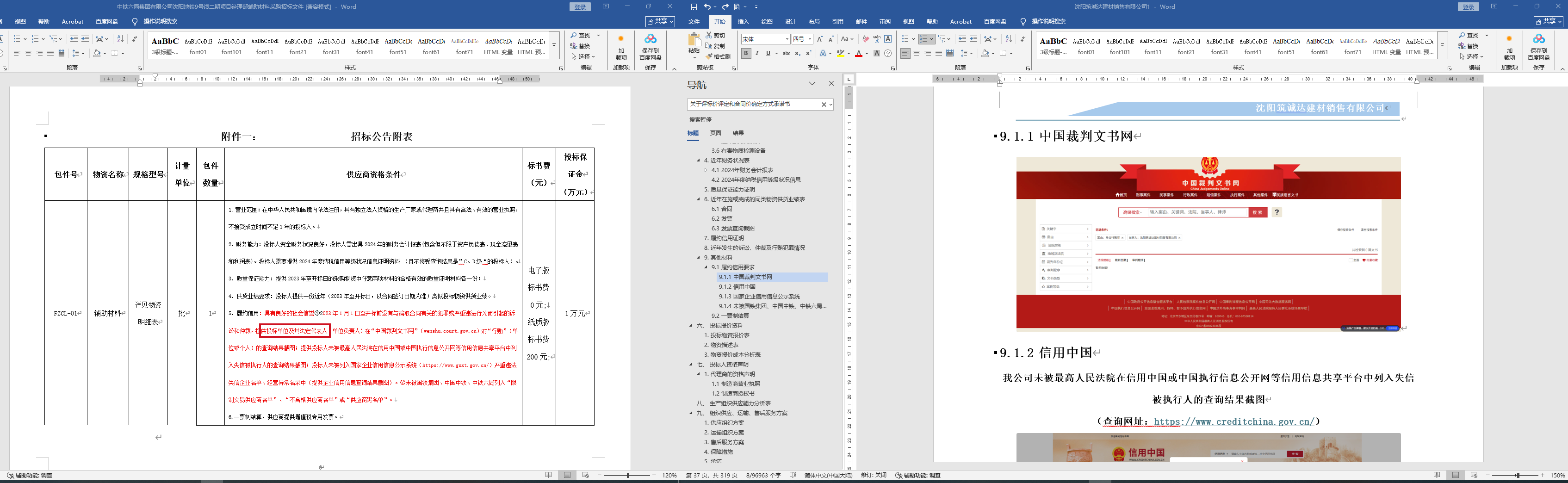This screenshot has height=483, width=1568.
Task: Sort paragraphs in left Word window ribbon
Action: tap(120, 39)
